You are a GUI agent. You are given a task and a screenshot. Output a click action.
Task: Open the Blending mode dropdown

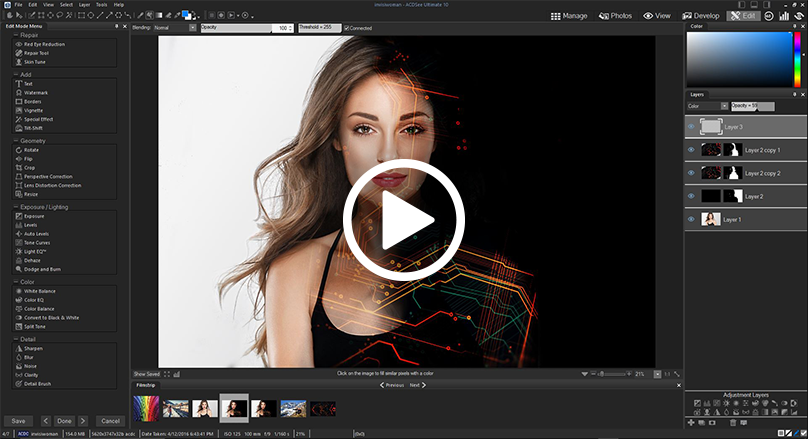(176, 28)
